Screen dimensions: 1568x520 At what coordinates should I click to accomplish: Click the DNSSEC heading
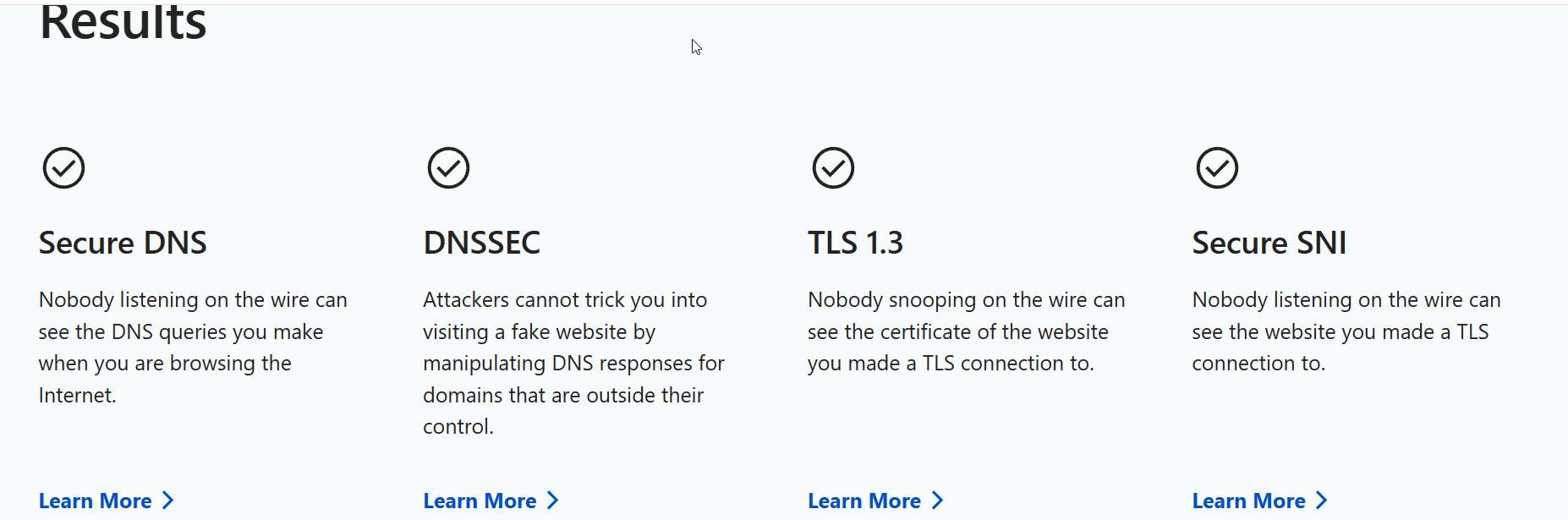click(x=481, y=243)
